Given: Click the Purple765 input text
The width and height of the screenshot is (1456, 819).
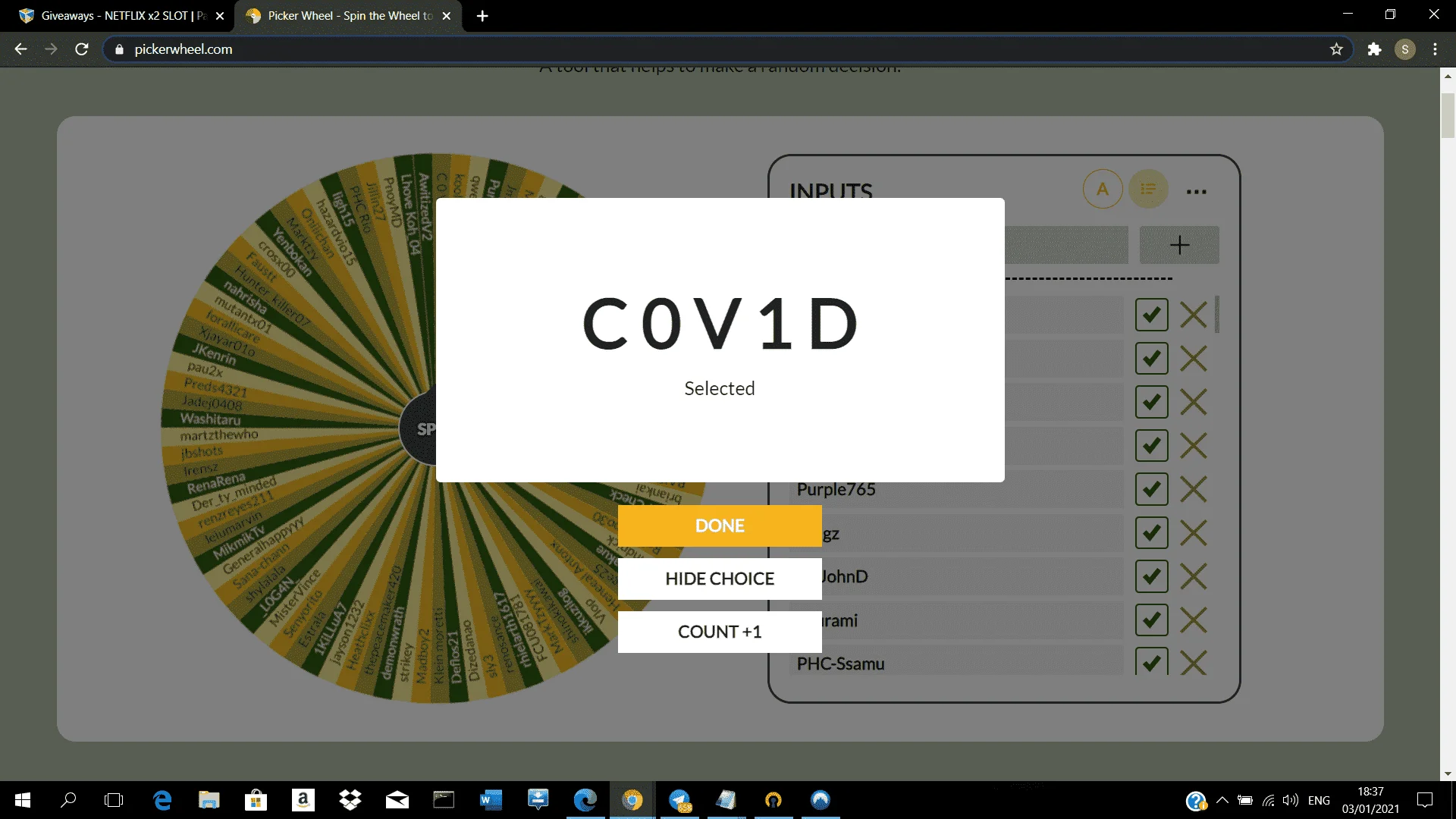Looking at the screenshot, I should [836, 489].
